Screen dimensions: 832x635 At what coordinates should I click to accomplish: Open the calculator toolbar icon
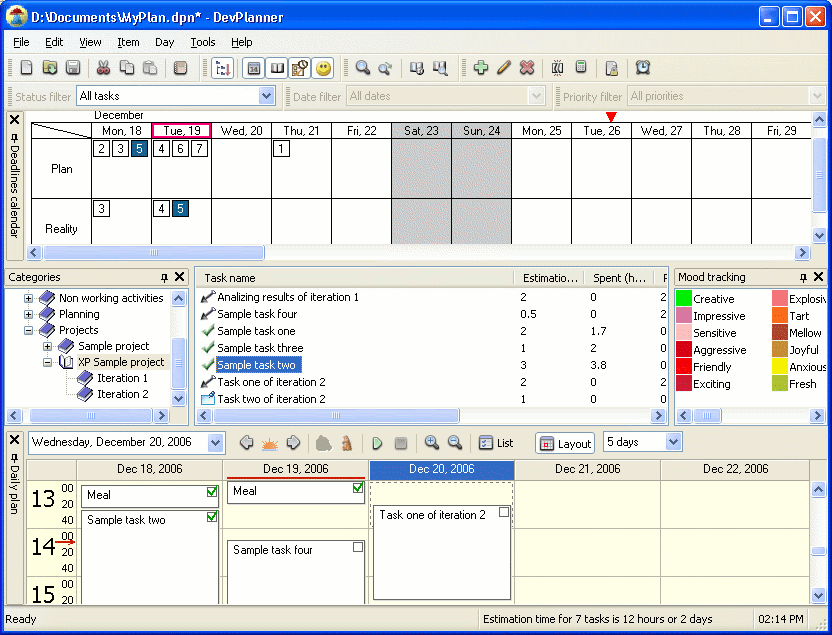[x=581, y=68]
